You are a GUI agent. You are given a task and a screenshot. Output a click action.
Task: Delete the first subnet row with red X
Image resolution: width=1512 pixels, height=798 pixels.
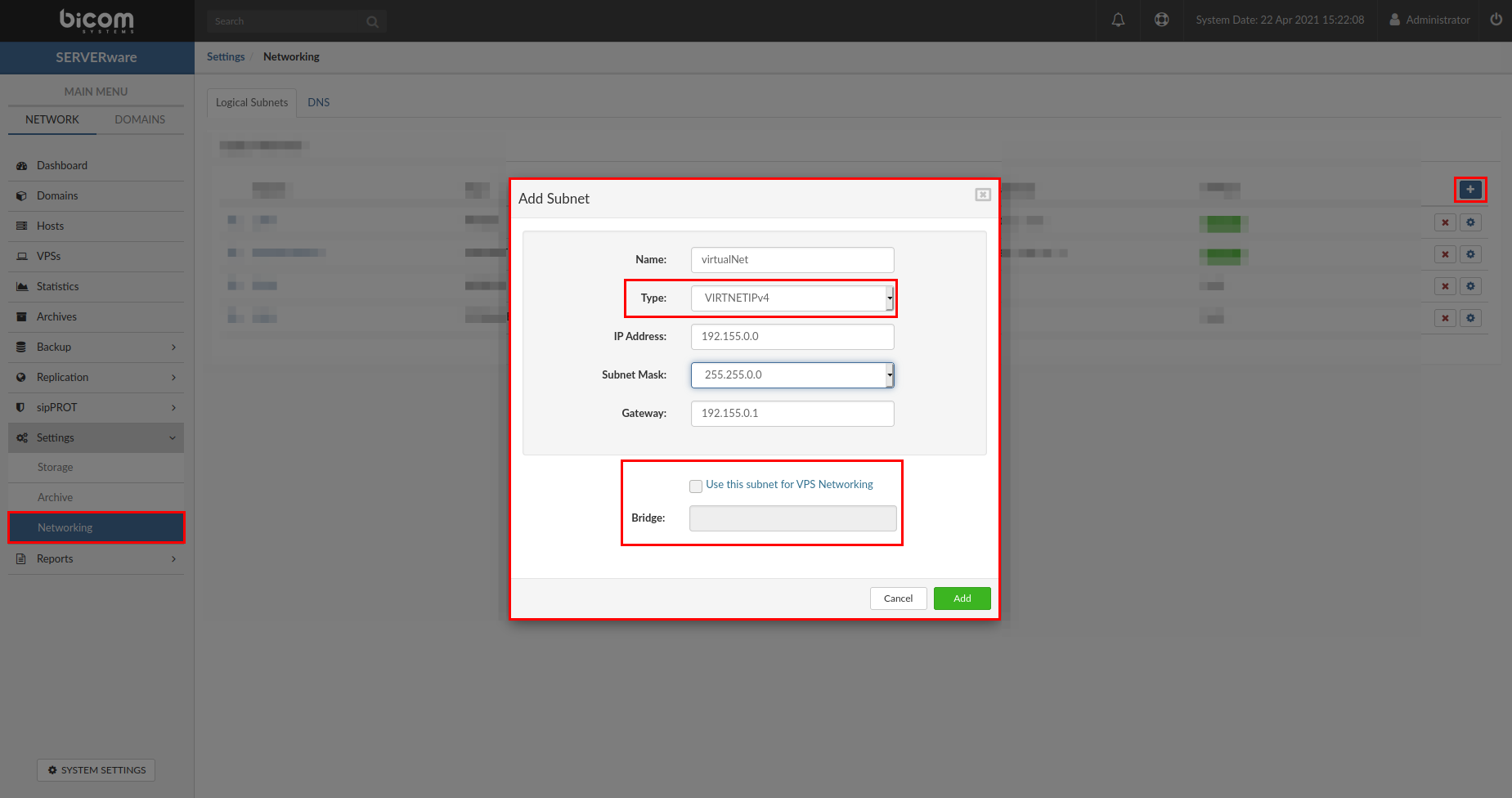(x=1445, y=222)
